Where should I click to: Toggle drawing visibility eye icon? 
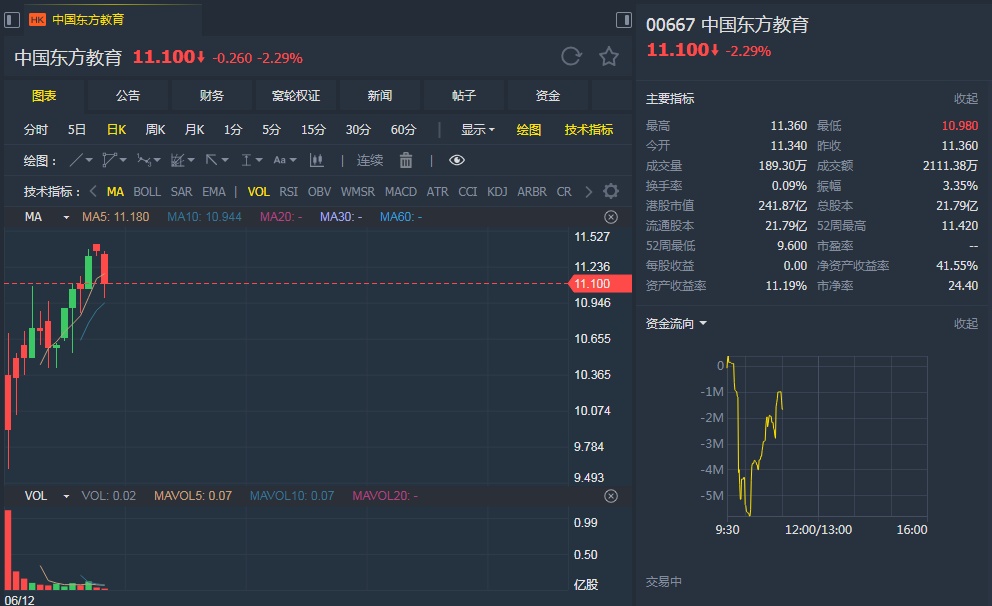[x=457, y=161]
